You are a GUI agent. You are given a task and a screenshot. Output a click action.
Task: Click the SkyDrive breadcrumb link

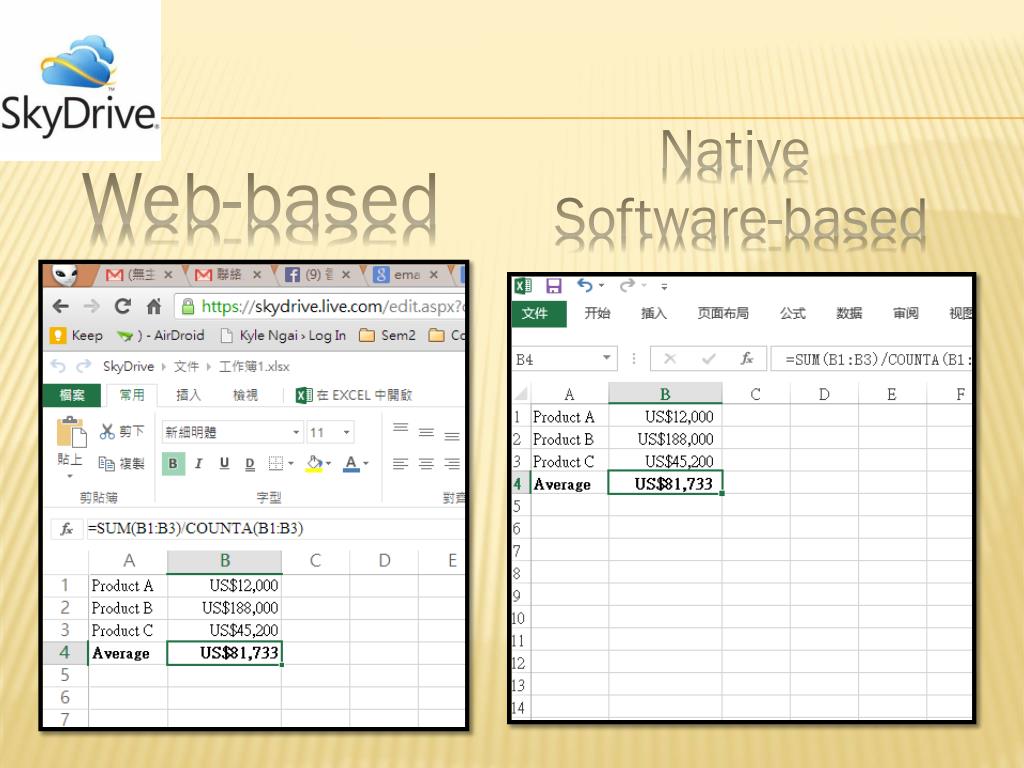[x=128, y=366]
